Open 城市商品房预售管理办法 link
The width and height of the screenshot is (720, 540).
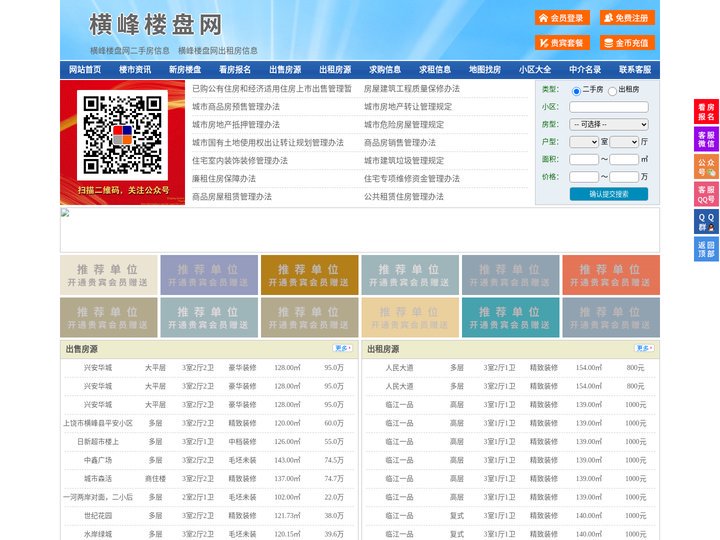pyautogui.click(x=236, y=107)
